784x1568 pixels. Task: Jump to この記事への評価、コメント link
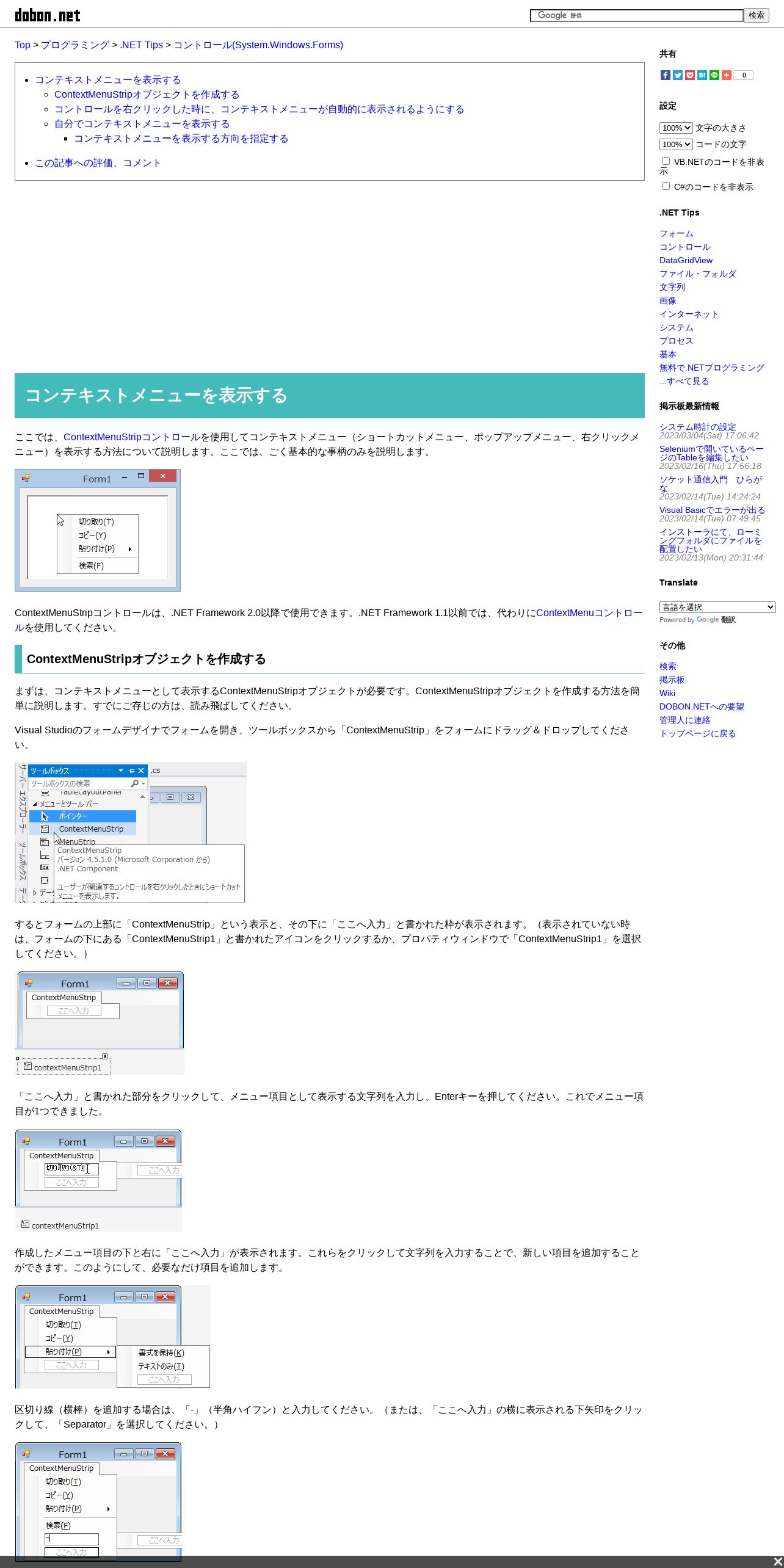pos(98,163)
